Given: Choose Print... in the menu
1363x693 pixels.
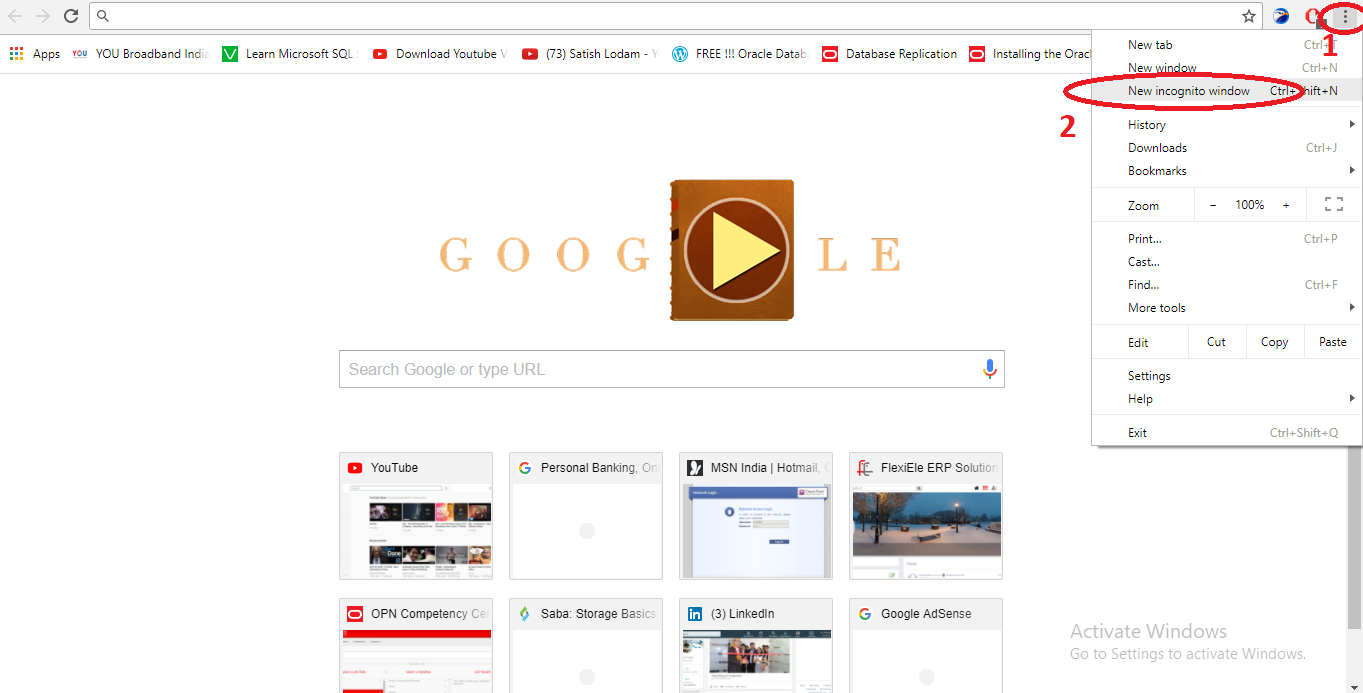Looking at the screenshot, I should [x=1227, y=239].
